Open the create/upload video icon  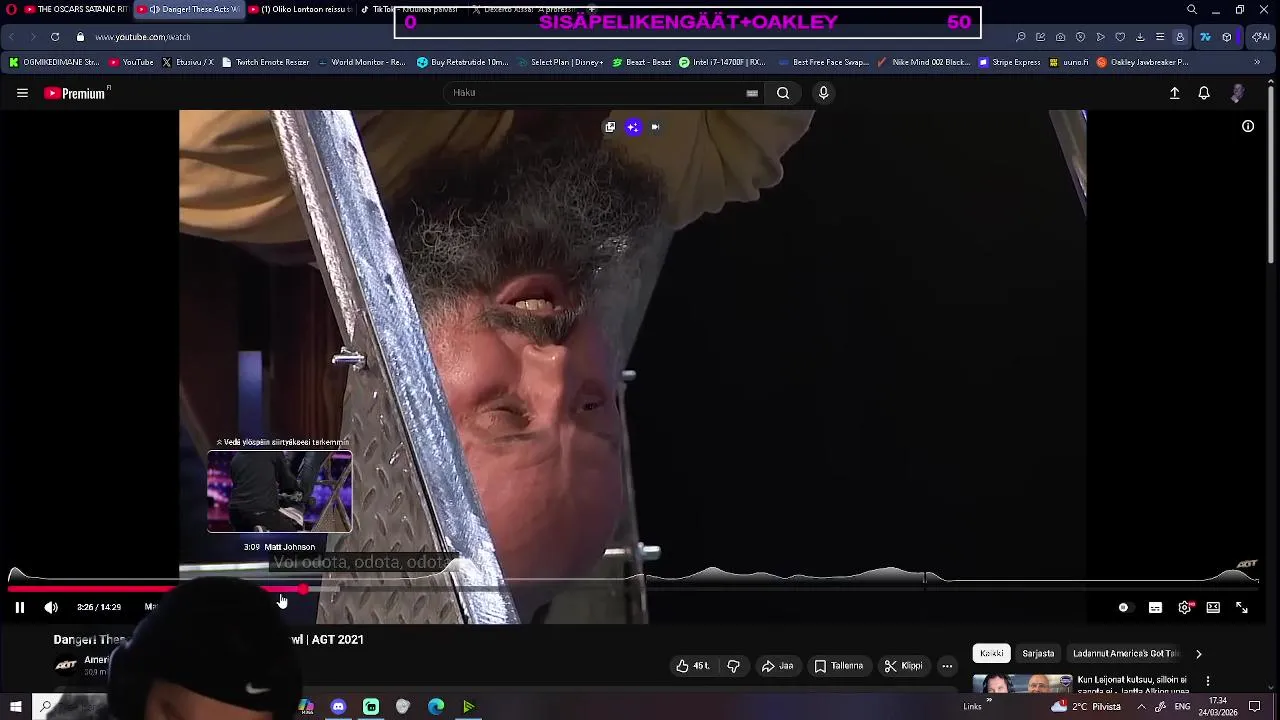coord(1175,93)
